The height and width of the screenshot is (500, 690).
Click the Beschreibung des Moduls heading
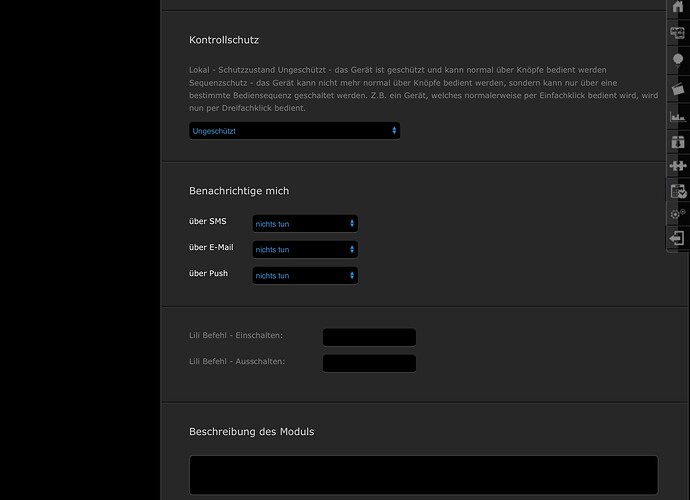tap(251, 432)
